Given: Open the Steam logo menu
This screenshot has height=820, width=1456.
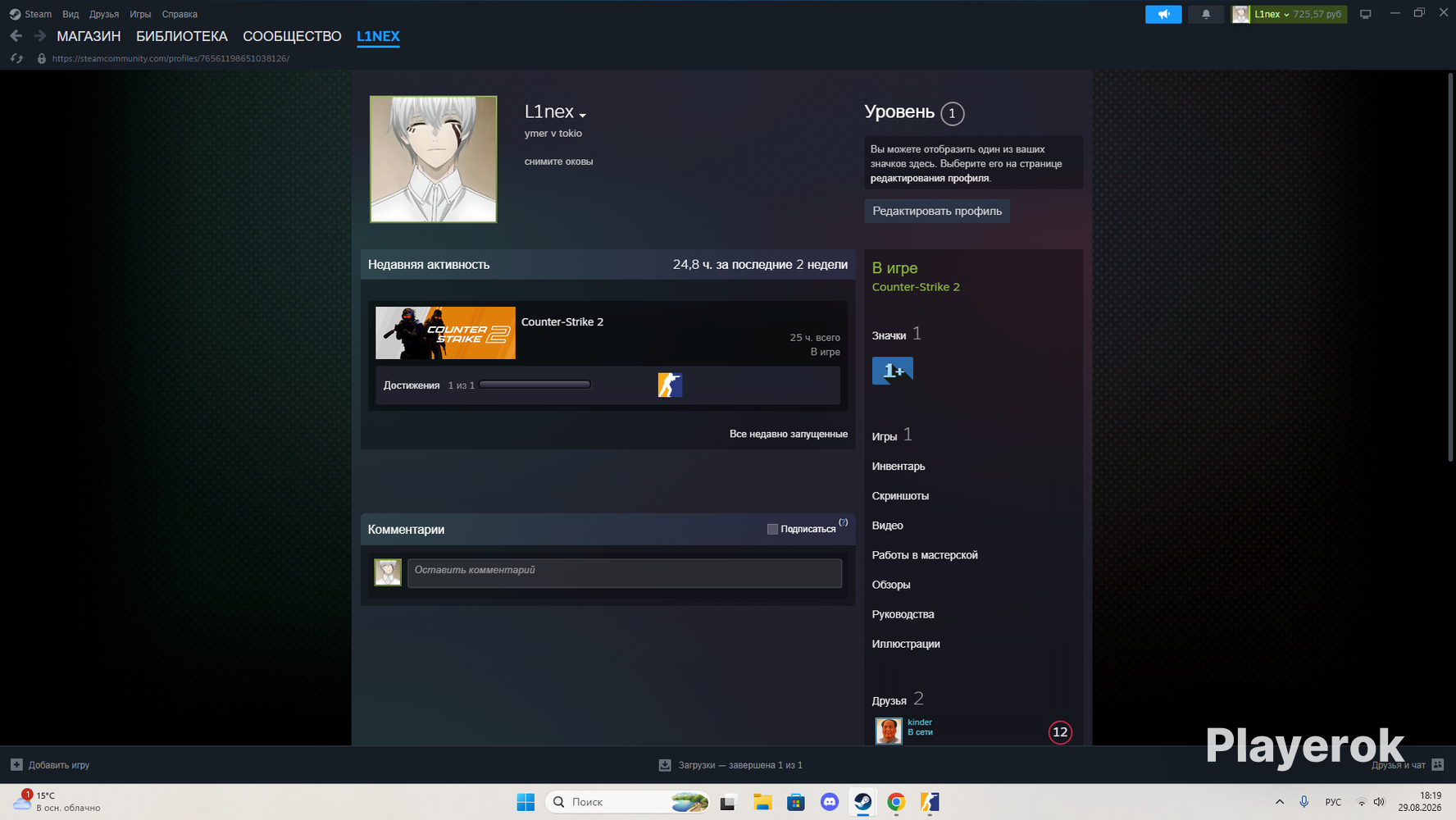Looking at the screenshot, I should click(30, 14).
